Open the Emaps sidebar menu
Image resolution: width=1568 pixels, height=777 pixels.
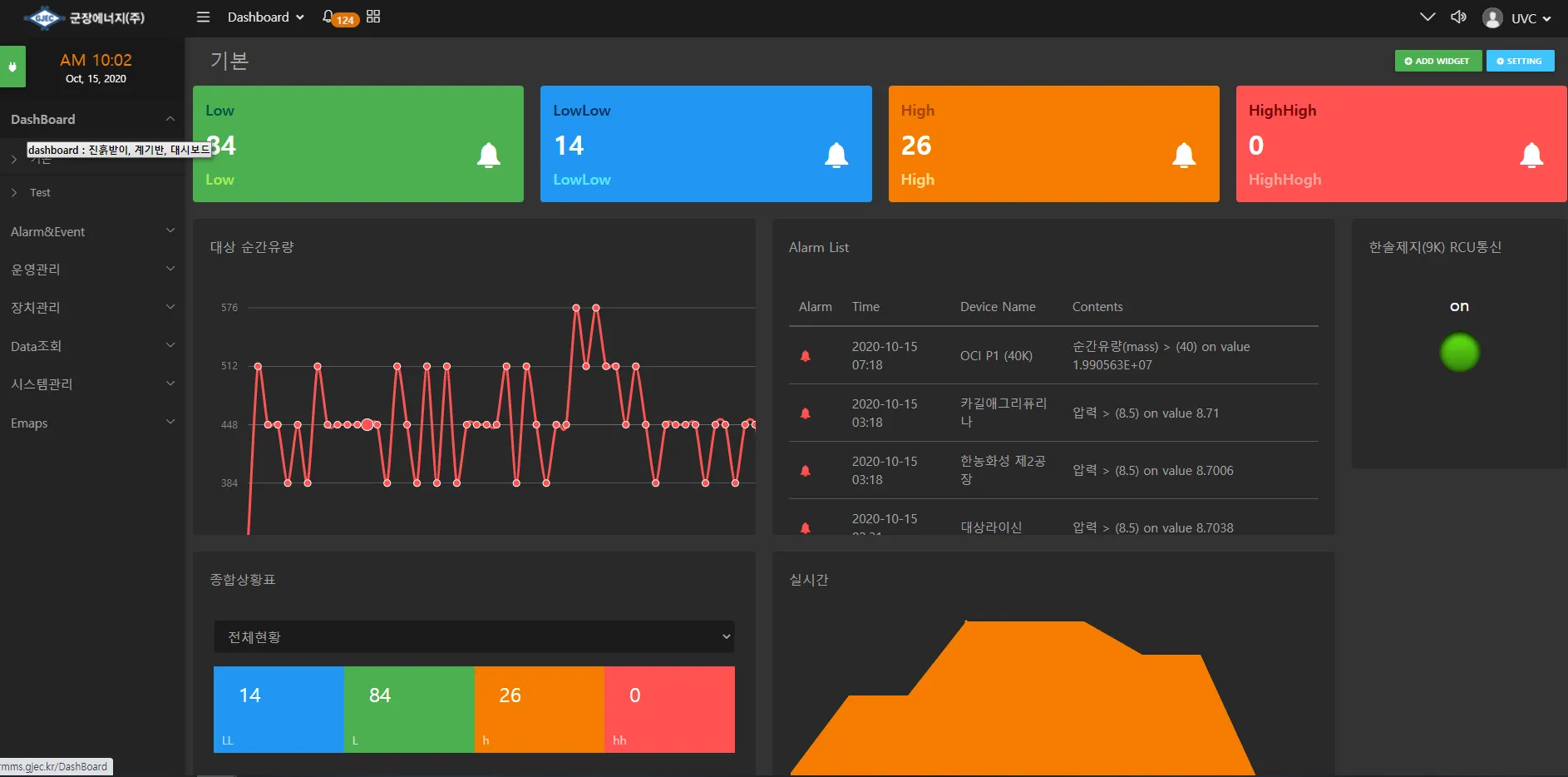tap(91, 423)
